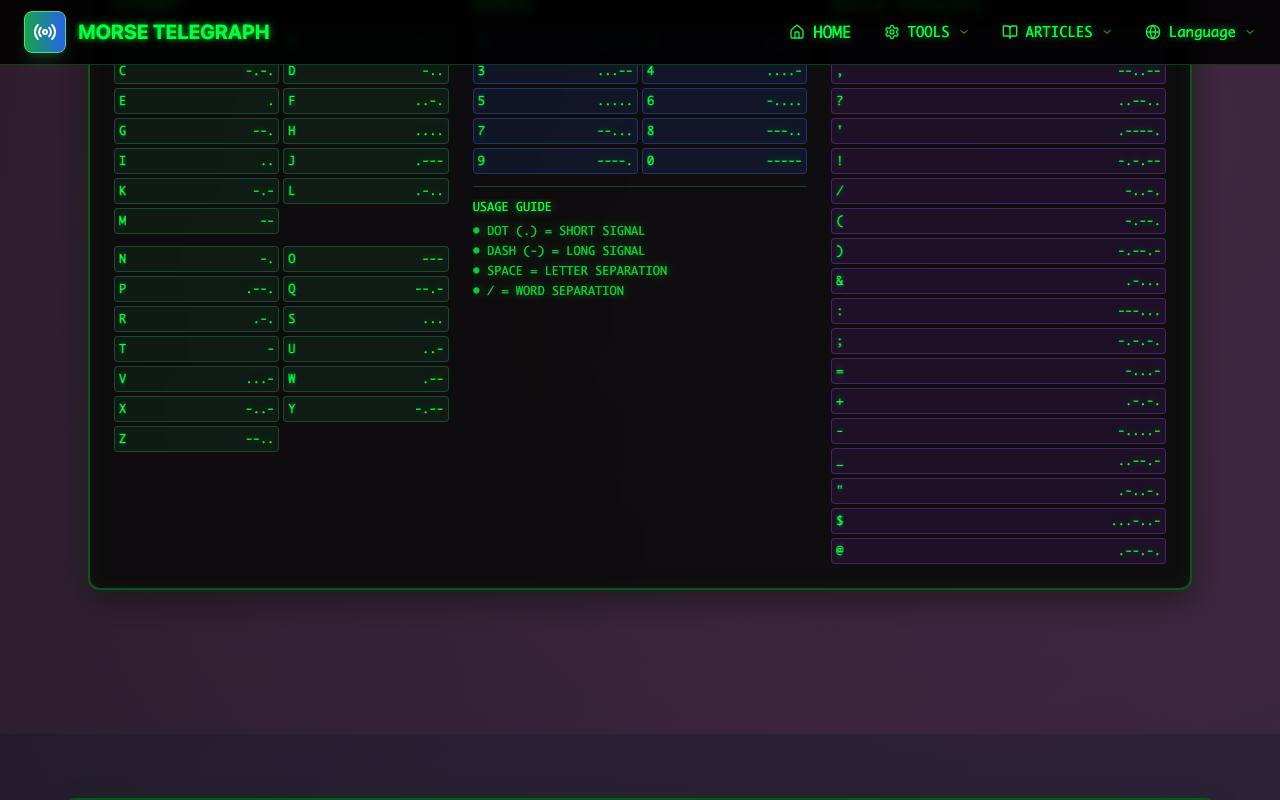This screenshot has width=1280, height=800.
Task: Select the letter V morse cell
Action: click(196, 379)
